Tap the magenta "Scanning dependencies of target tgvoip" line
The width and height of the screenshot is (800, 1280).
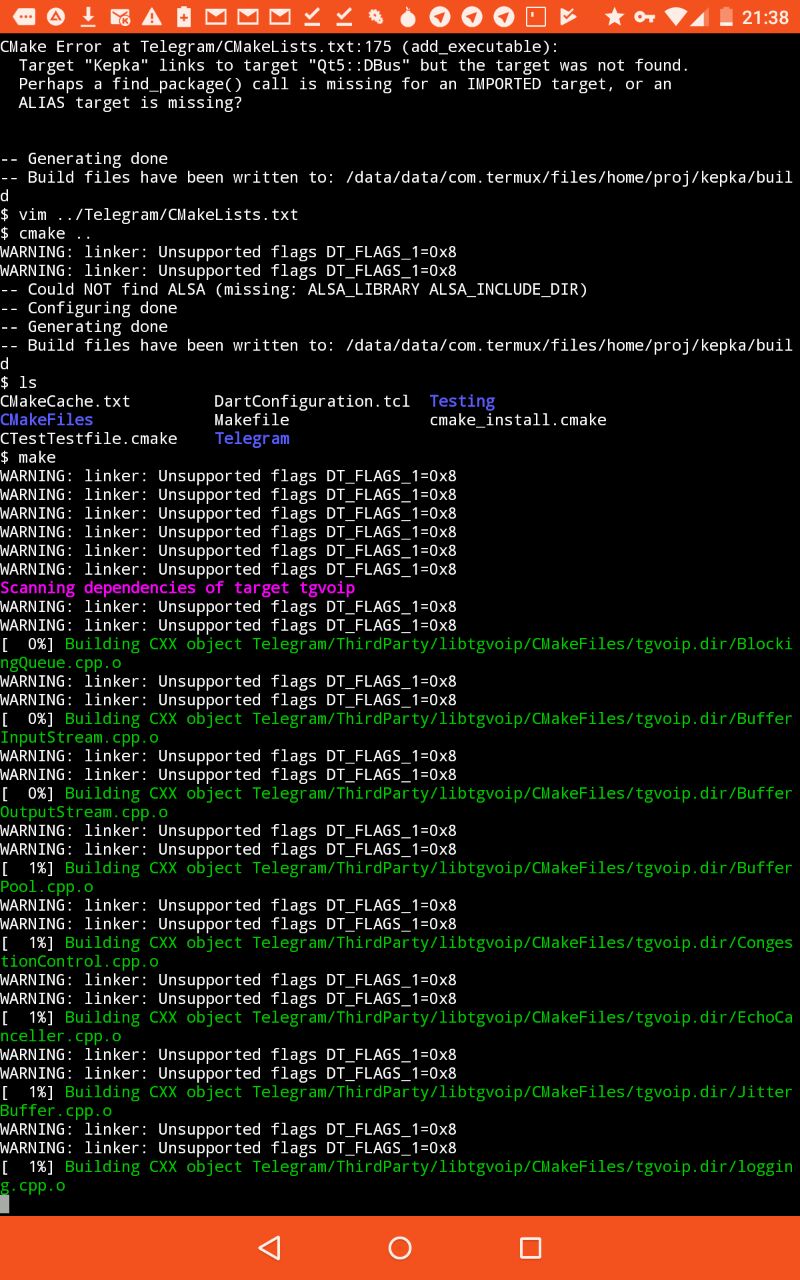(x=177, y=588)
